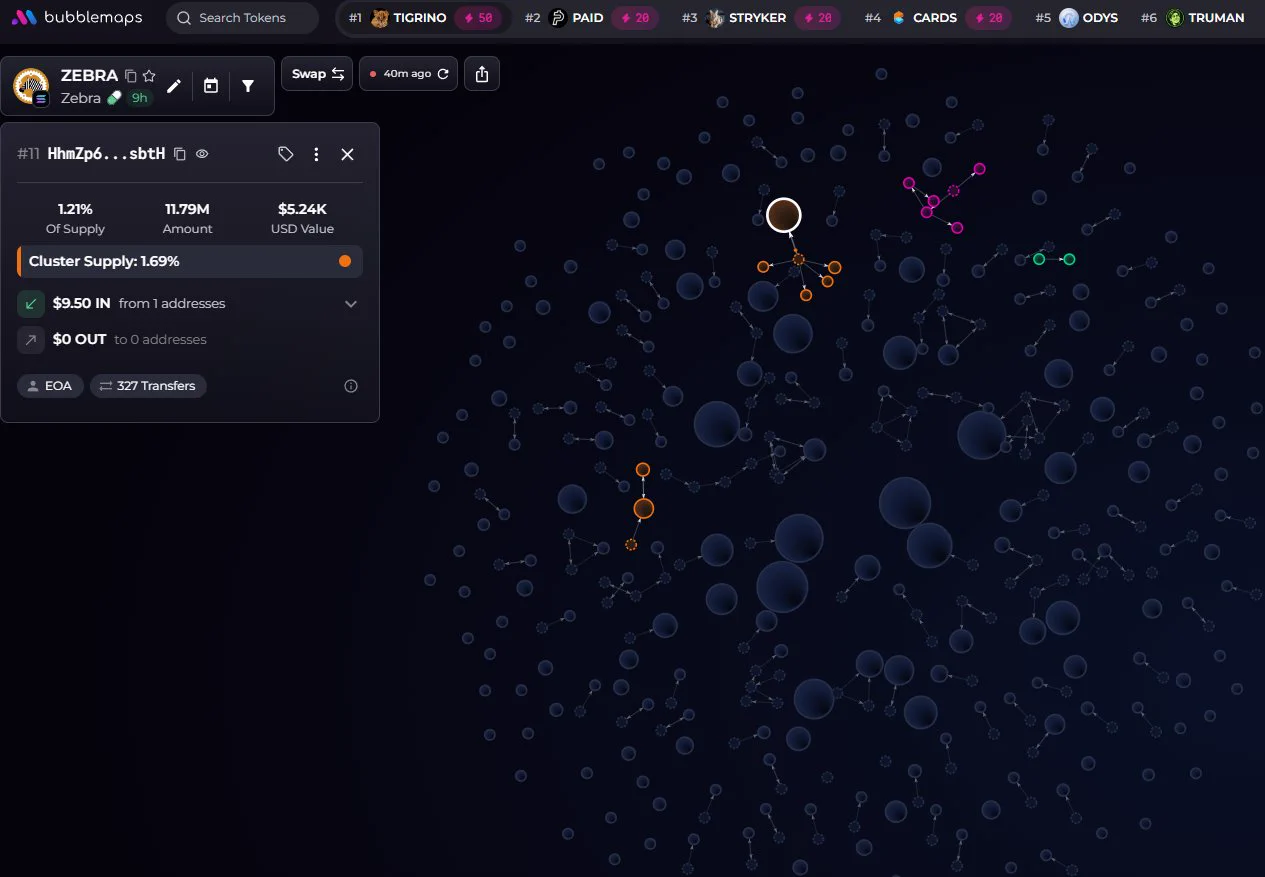This screenshot has height=877, width=1265.
Task: Click the share export icon
Action: click(x=482, y=74)
